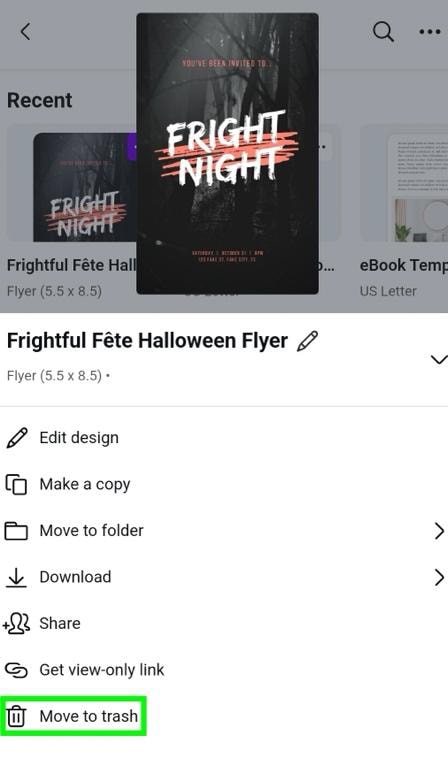Select Make a copy menu entry
The image size is (448, 759).
224,484
